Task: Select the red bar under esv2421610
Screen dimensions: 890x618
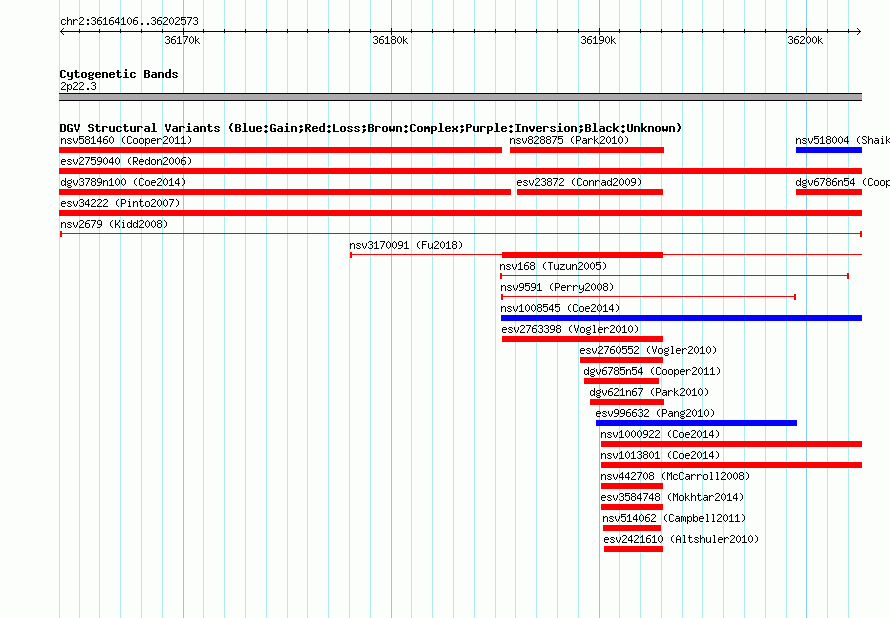Action: pos(633,549)
